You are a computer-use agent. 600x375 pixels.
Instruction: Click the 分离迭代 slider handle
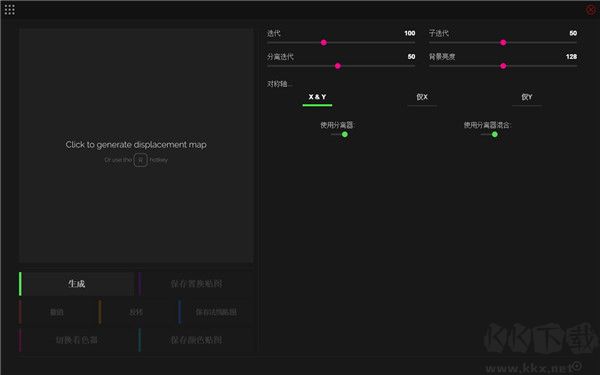pyautogui.click(x=338, y=66)
